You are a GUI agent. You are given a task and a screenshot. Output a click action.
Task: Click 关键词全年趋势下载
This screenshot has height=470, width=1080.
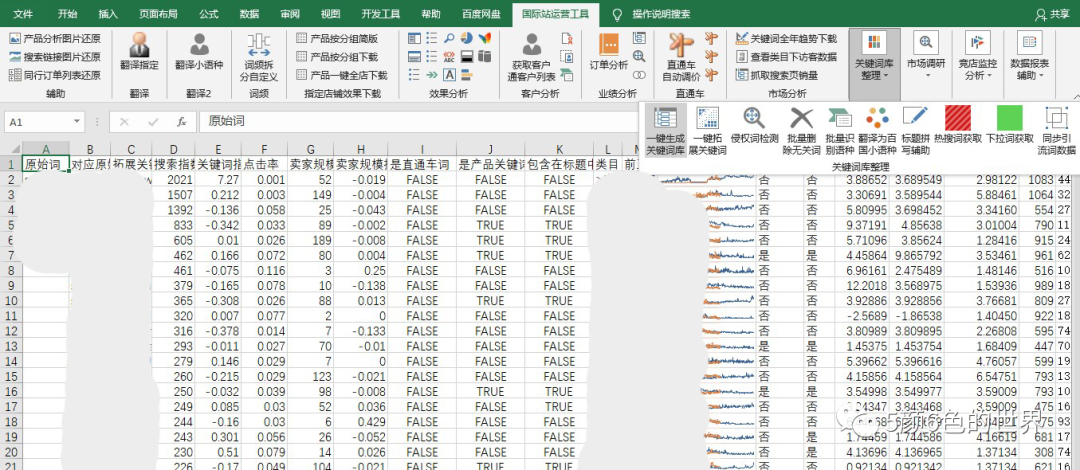[786, 39]
